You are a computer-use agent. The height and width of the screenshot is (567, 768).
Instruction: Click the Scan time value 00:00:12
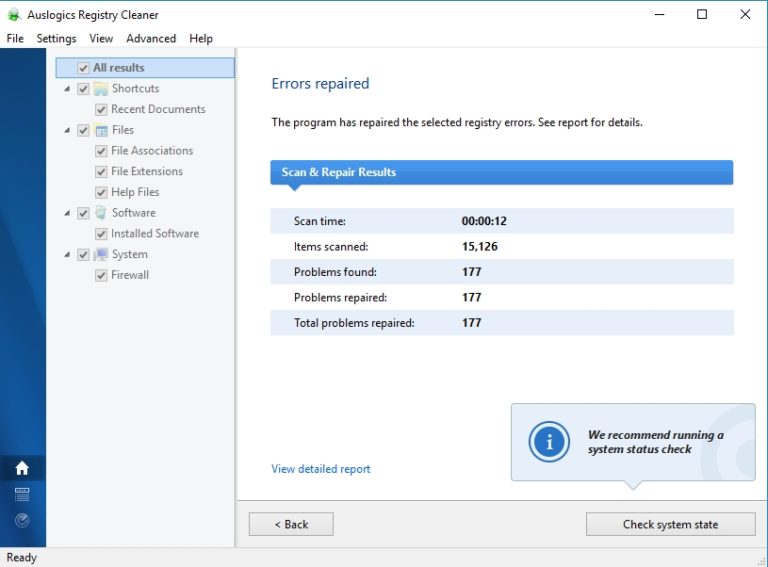(x=484, y=221)
